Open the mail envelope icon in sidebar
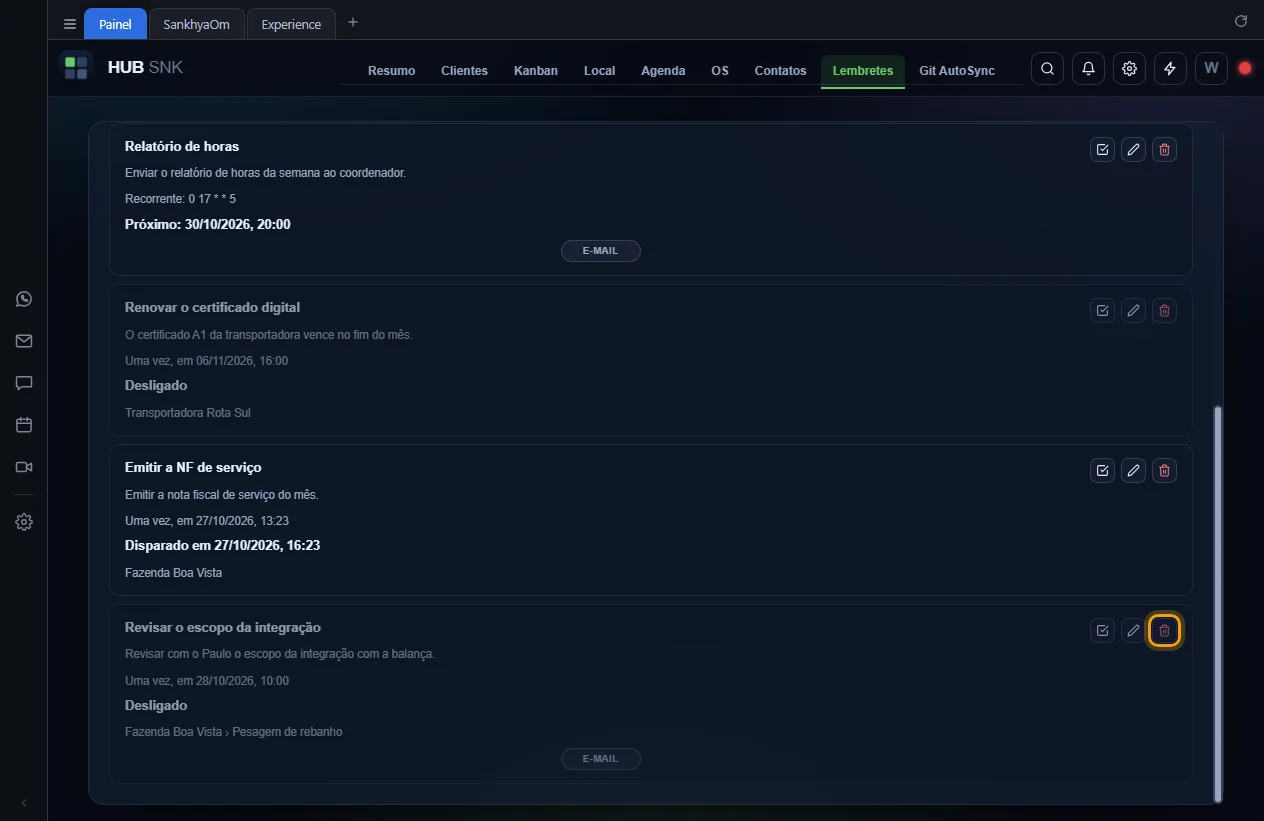This screenshot has width=1264, height=821. (x=24, y=341)
